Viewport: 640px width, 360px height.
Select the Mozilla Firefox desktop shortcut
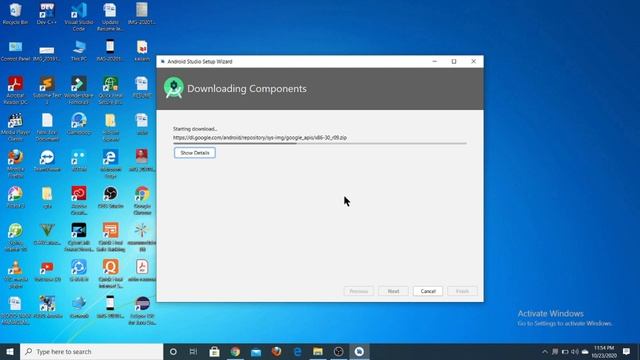[x=16, y=164]
